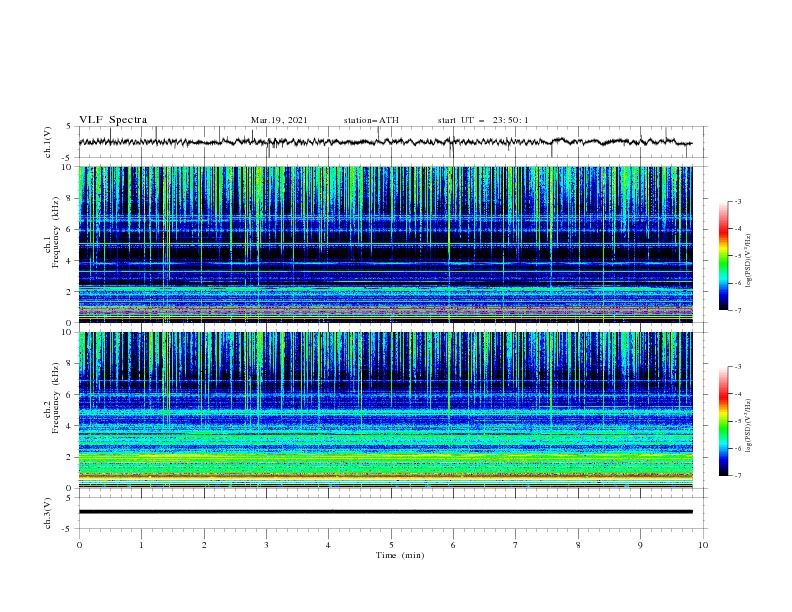The height and width of the screenshot is (612, 792).
Task: Click the "-3" tick on ch.1 colorbar
Action: click(738, 201)
